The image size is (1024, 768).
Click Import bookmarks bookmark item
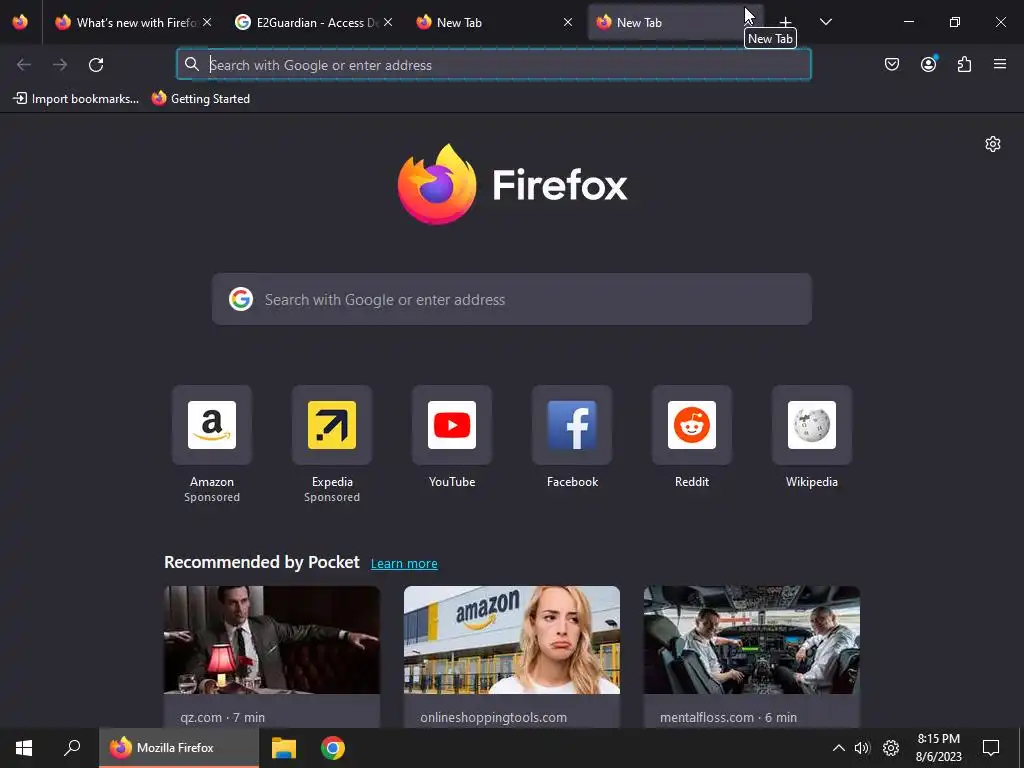coord(76,99)
